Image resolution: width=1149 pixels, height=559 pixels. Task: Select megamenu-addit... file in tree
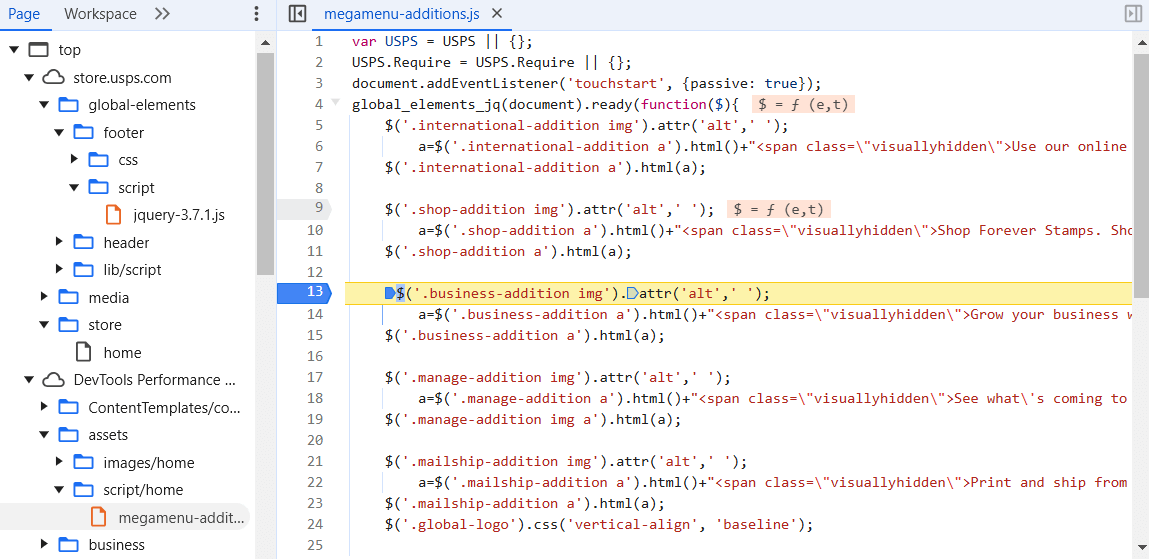179,517
